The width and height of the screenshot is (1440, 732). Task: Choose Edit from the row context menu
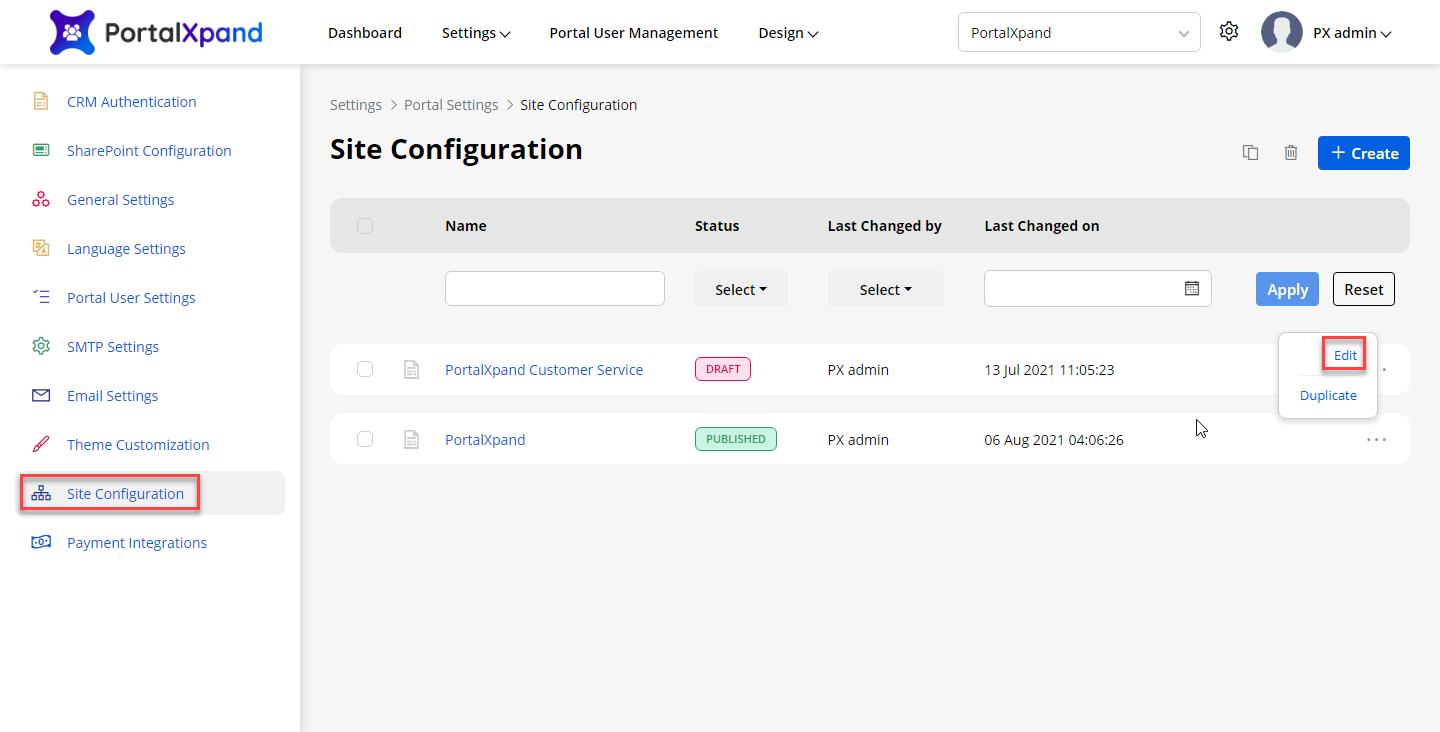pos(1345,355)
